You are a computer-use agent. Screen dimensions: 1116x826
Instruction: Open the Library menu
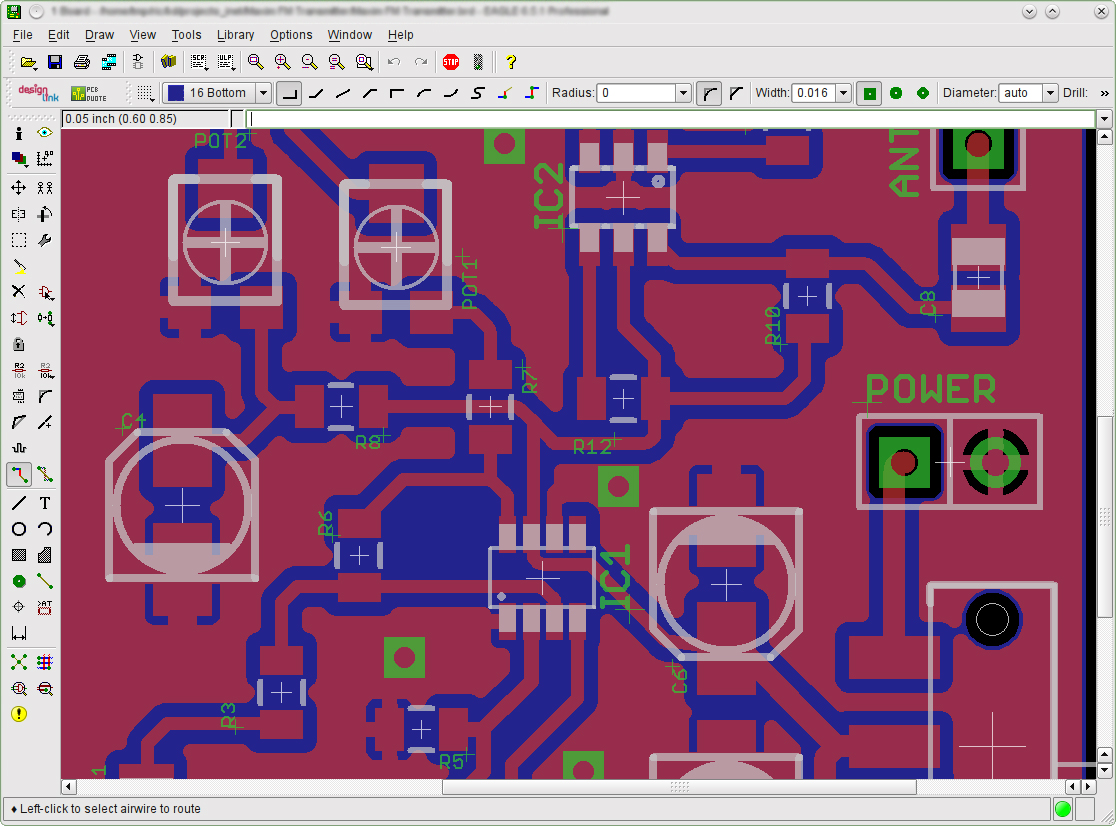[x=235, y=34]
